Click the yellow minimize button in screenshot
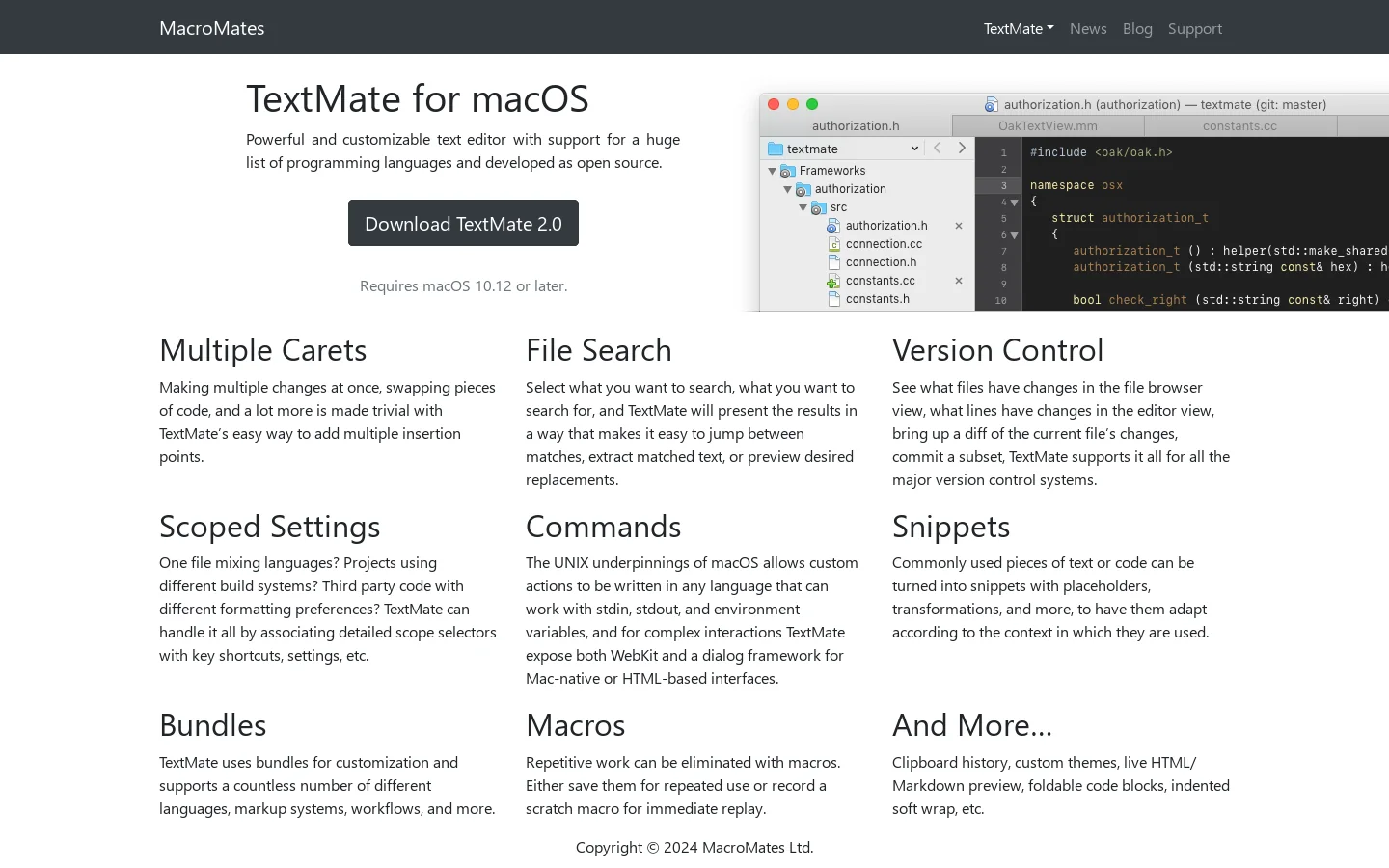This screenshot has width=1389, height=868. click(793, 104)
